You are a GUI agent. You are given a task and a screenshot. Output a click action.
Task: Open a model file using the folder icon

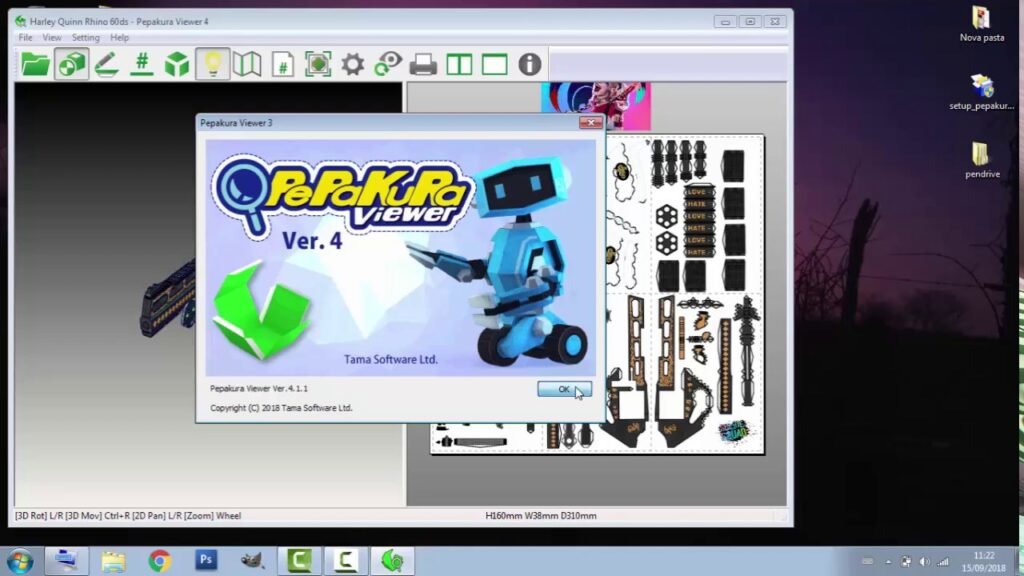33,63
